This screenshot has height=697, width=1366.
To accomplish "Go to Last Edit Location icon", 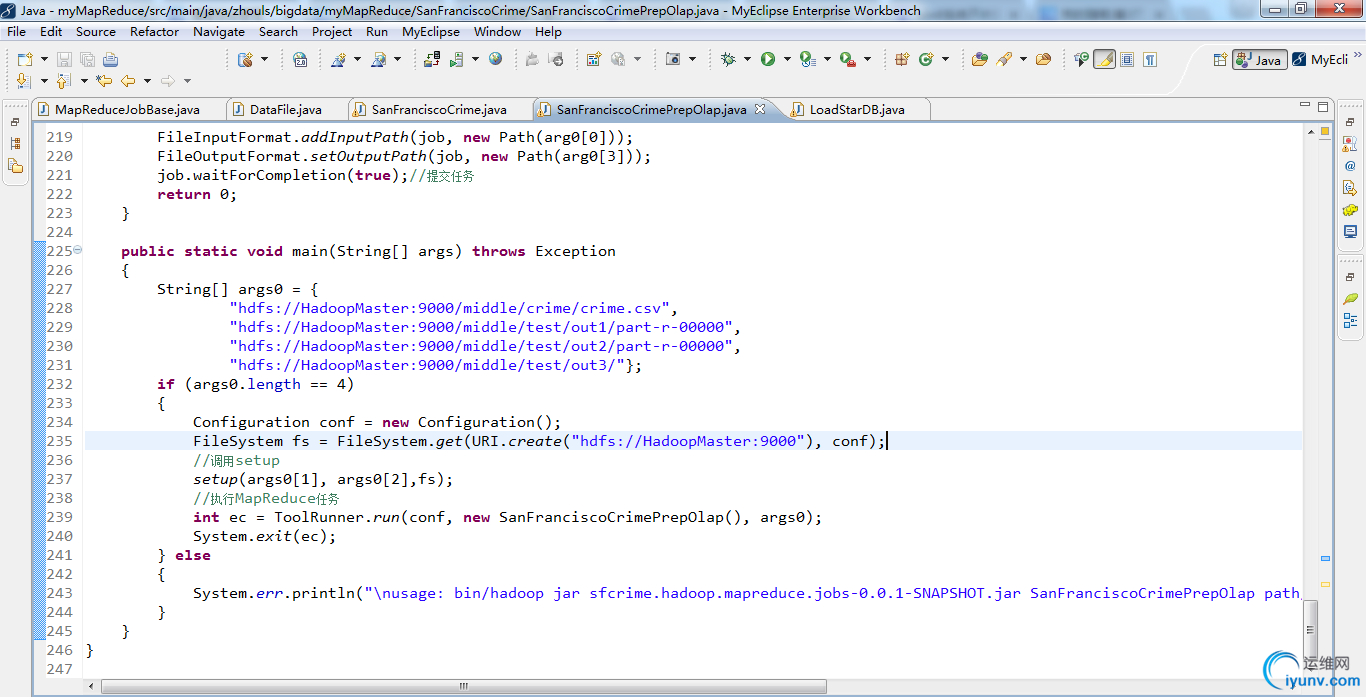I will click(x=104, y=81).
